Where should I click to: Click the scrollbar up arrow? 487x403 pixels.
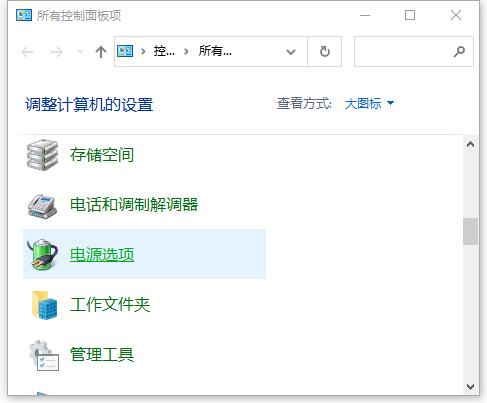[x=471, y=145]
